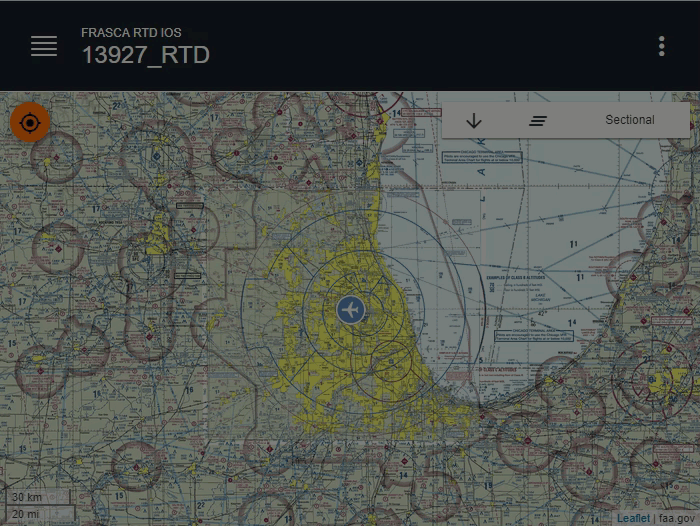Open the Sectional chart type dropdown
The width and height of the screenshot is (700, 526).
click(629, 120)
